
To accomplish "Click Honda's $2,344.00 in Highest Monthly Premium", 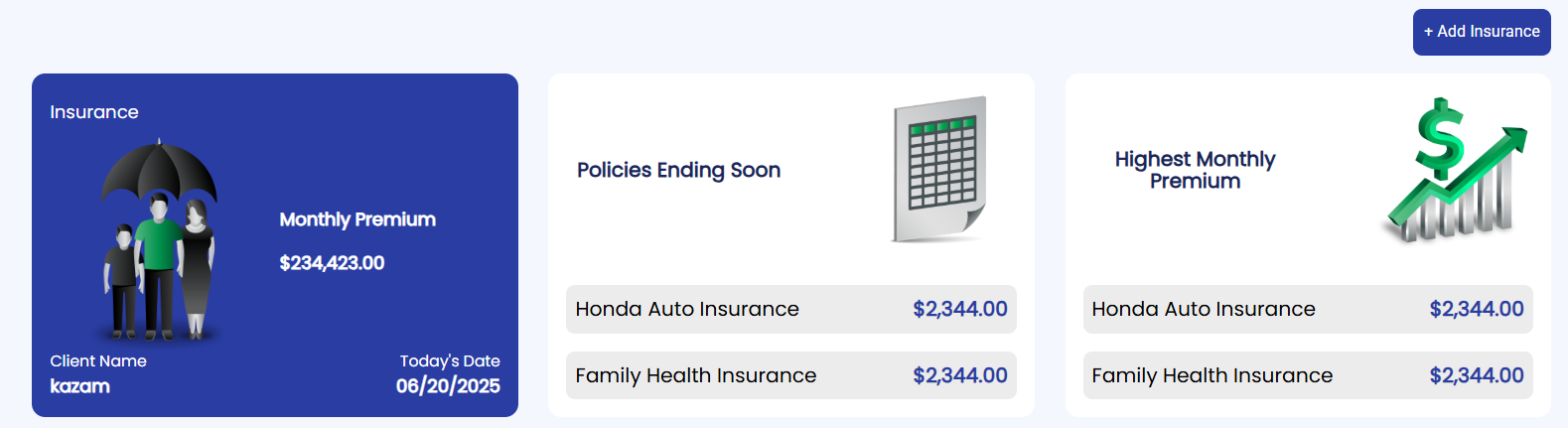I will pos(1477,309).
